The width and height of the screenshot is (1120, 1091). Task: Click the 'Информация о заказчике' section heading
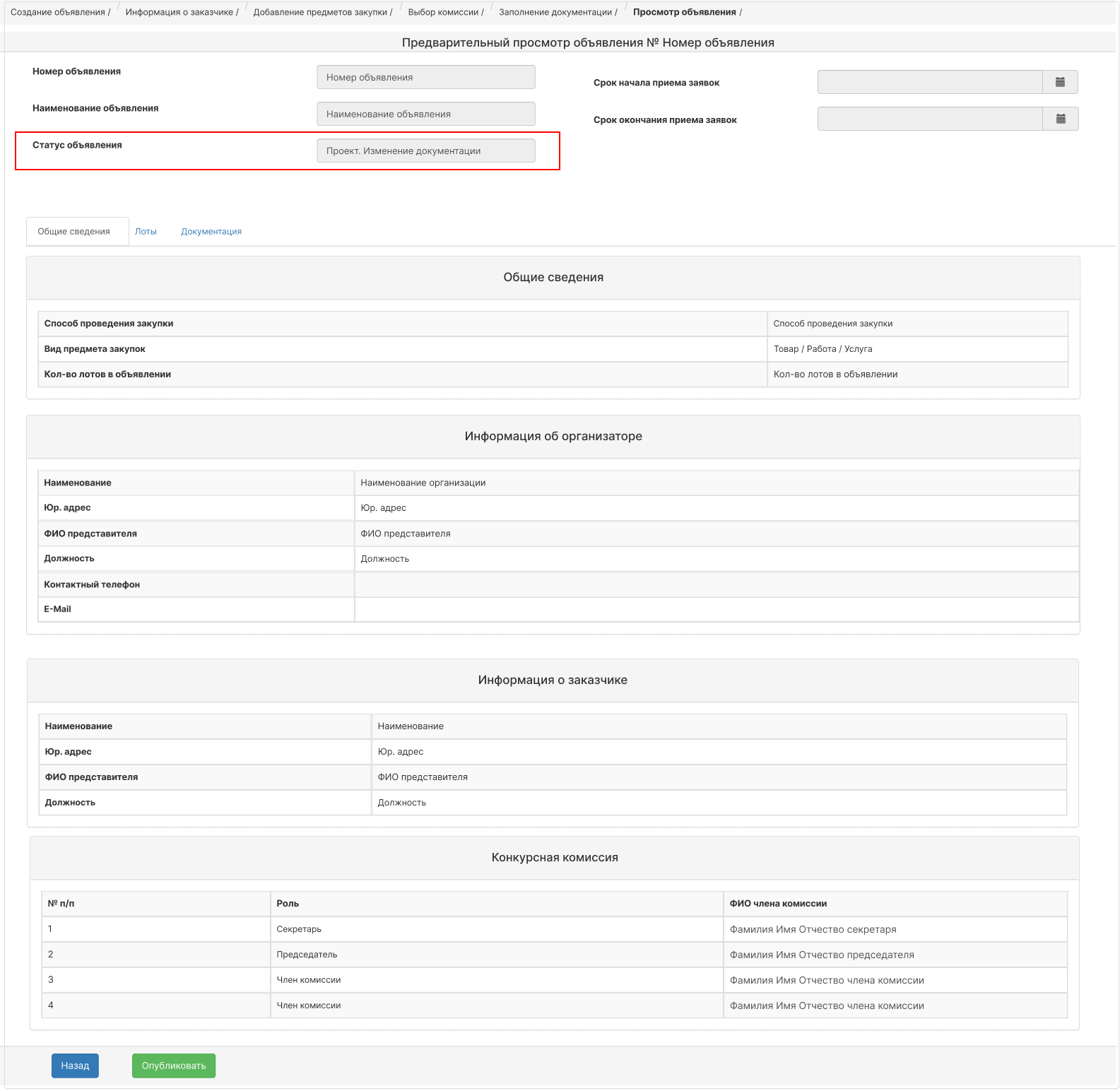click(553, 680)
